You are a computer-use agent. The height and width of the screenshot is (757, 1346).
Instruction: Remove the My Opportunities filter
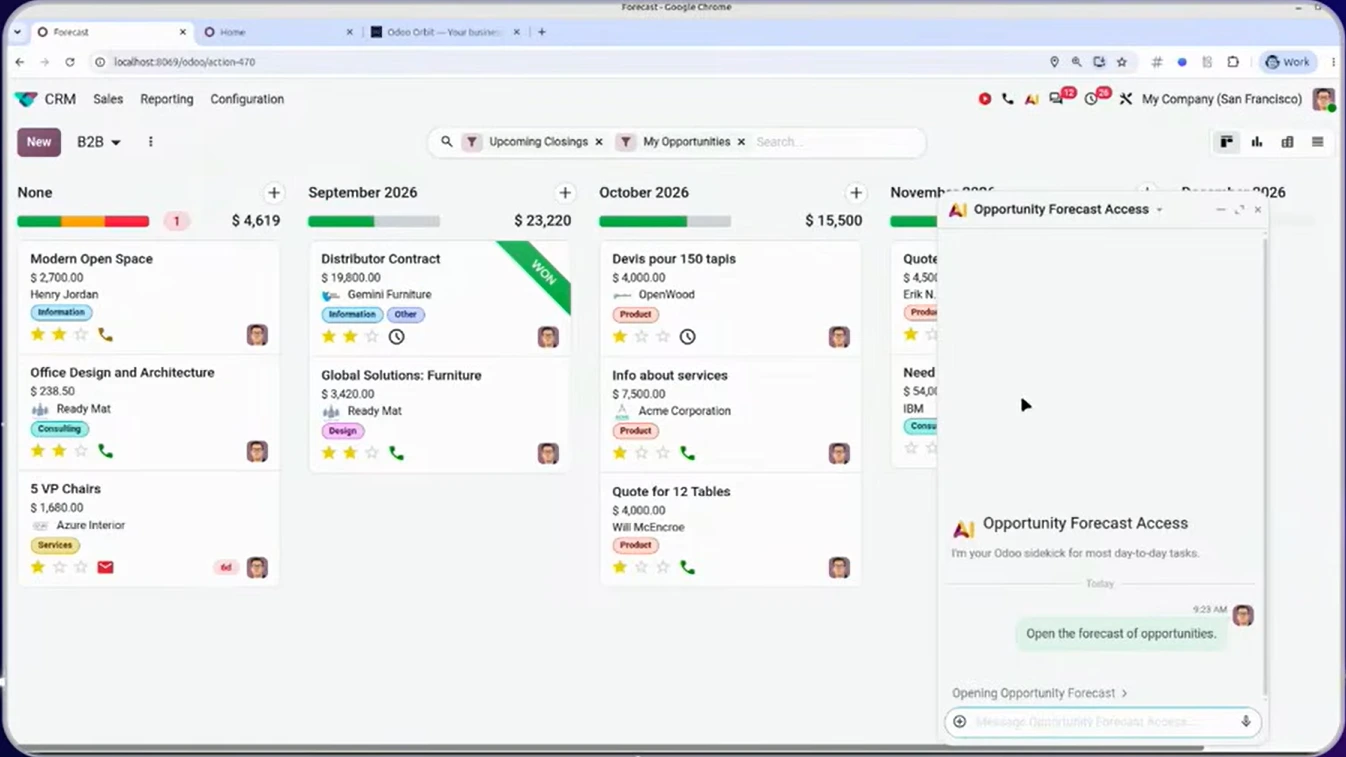tap(741, 142)
